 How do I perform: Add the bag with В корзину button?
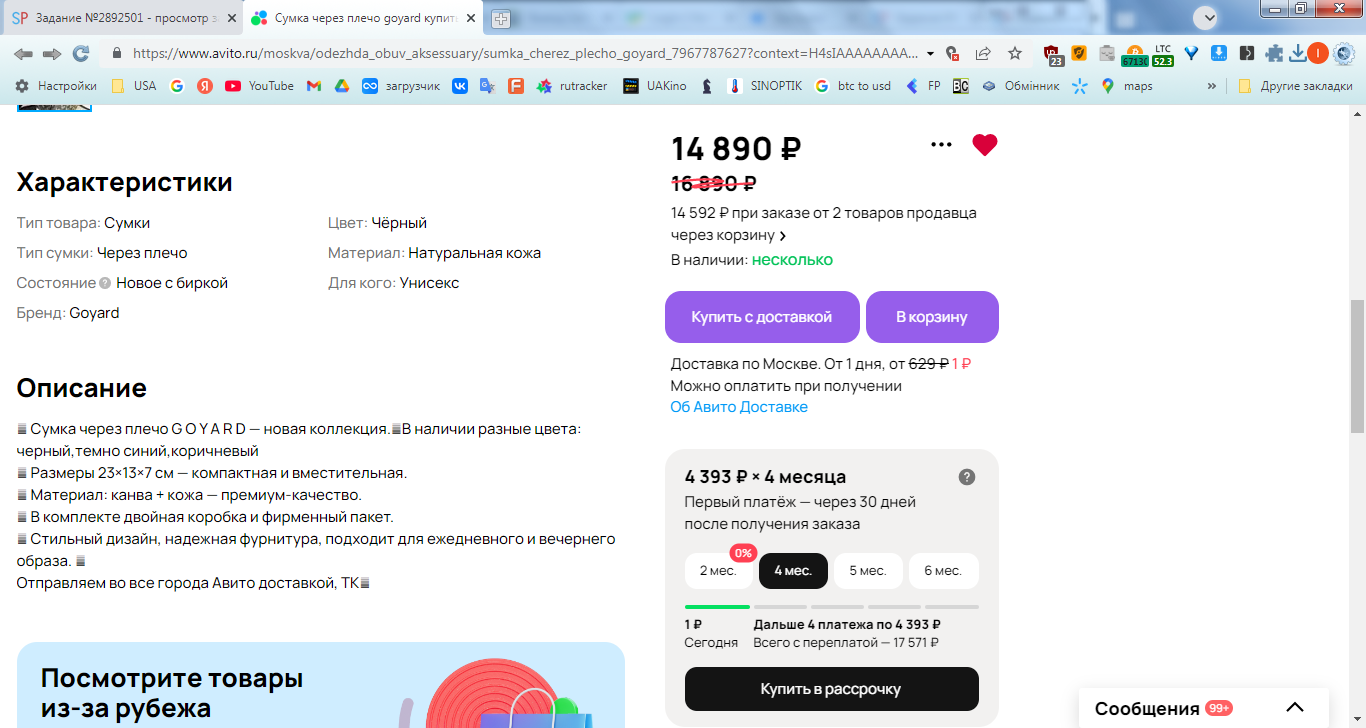pyautogui.click(x=932, y=317)
